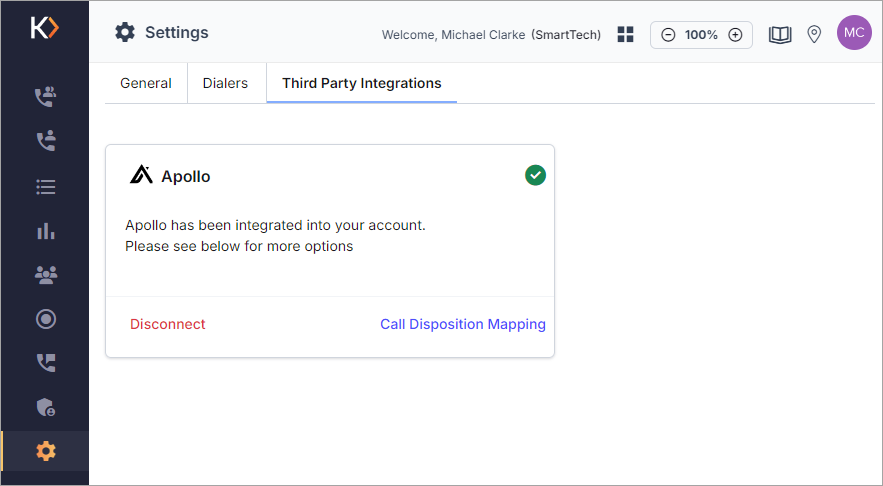Screen dimensions: 883x486
Task: Click the Settings page title
Action: pos(177,33)
